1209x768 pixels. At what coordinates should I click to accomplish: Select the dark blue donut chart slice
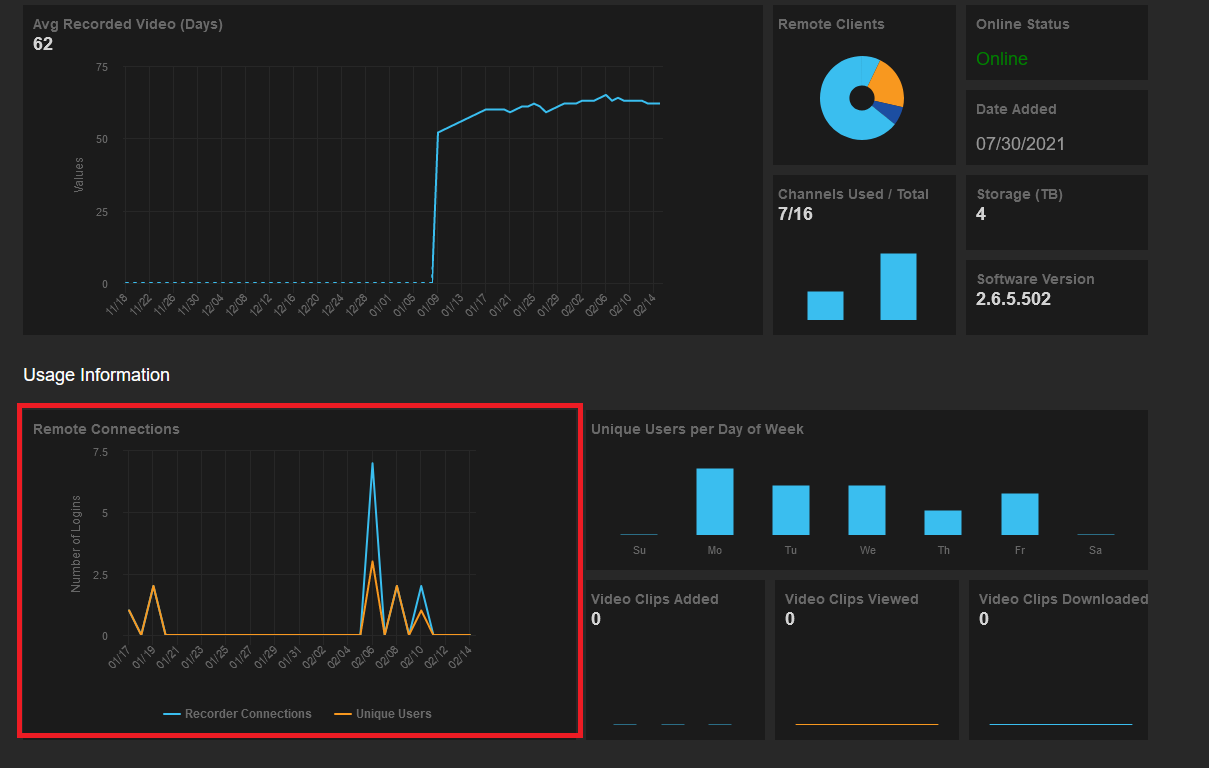pos(890,114)
